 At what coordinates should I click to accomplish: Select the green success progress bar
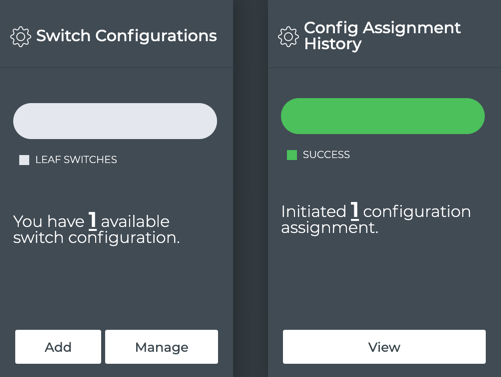pos(383,116)
